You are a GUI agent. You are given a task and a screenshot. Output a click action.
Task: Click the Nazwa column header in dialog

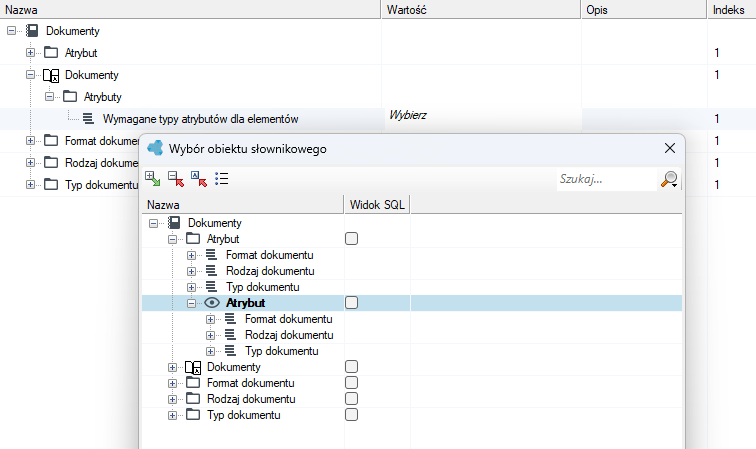243,205
